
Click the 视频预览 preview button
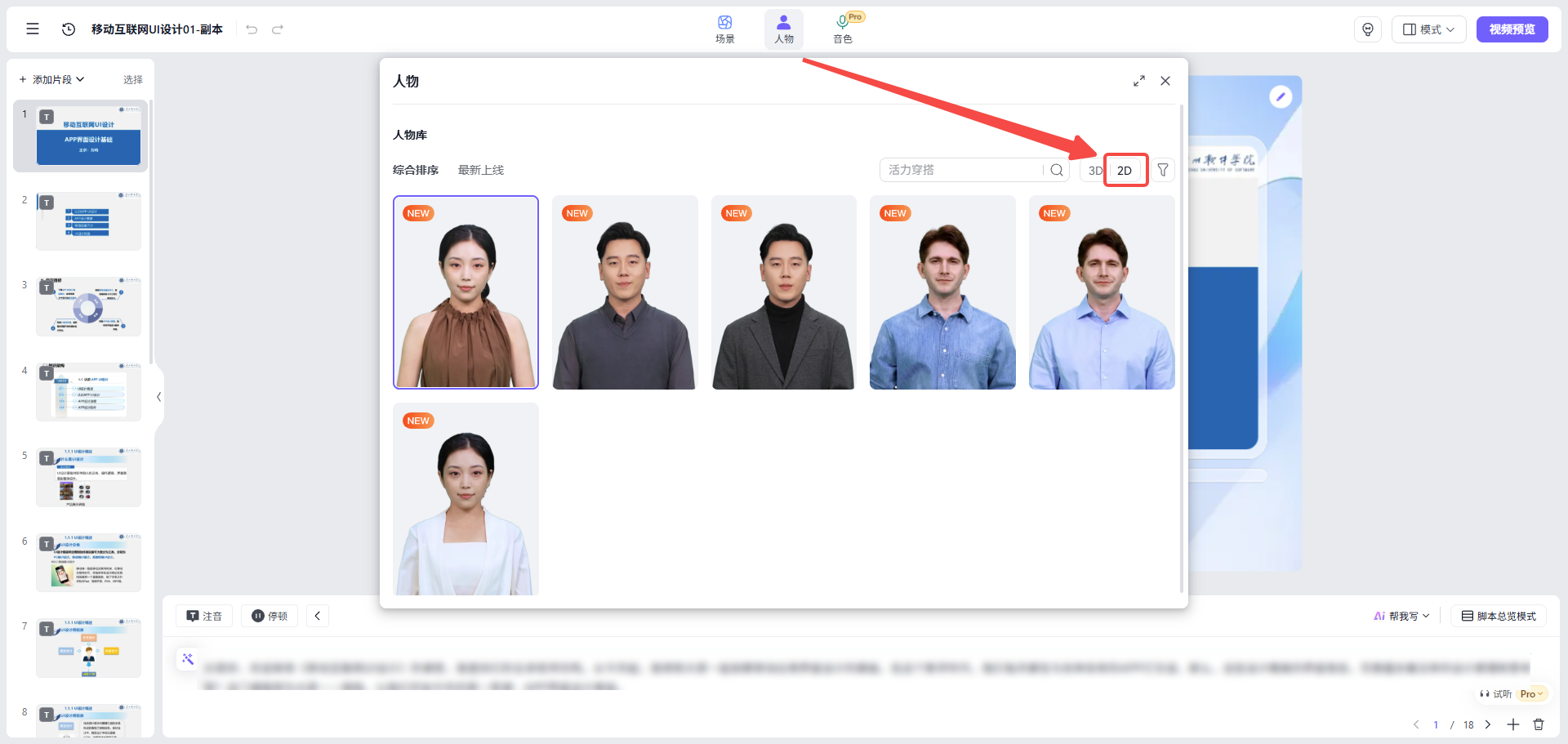1512,29
